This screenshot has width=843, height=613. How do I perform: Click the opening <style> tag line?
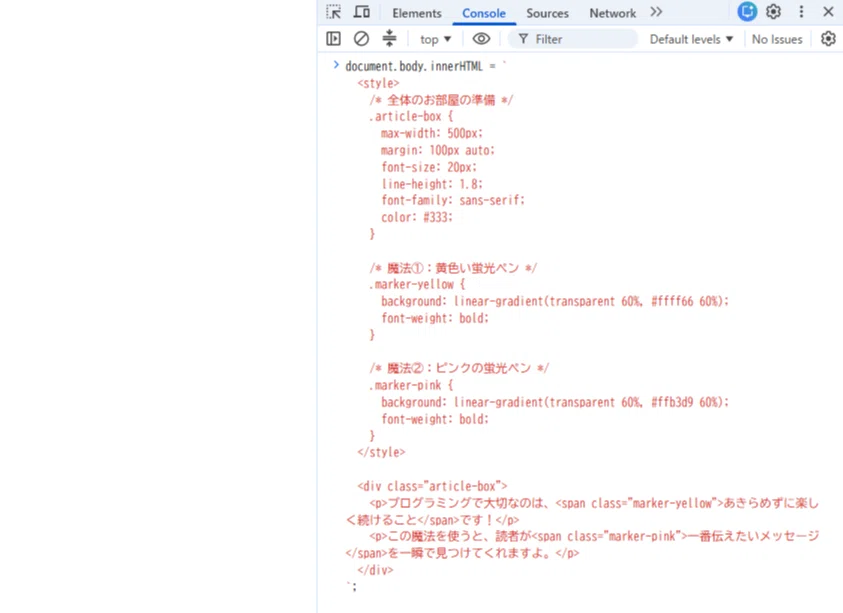click(x=378, y=83)
